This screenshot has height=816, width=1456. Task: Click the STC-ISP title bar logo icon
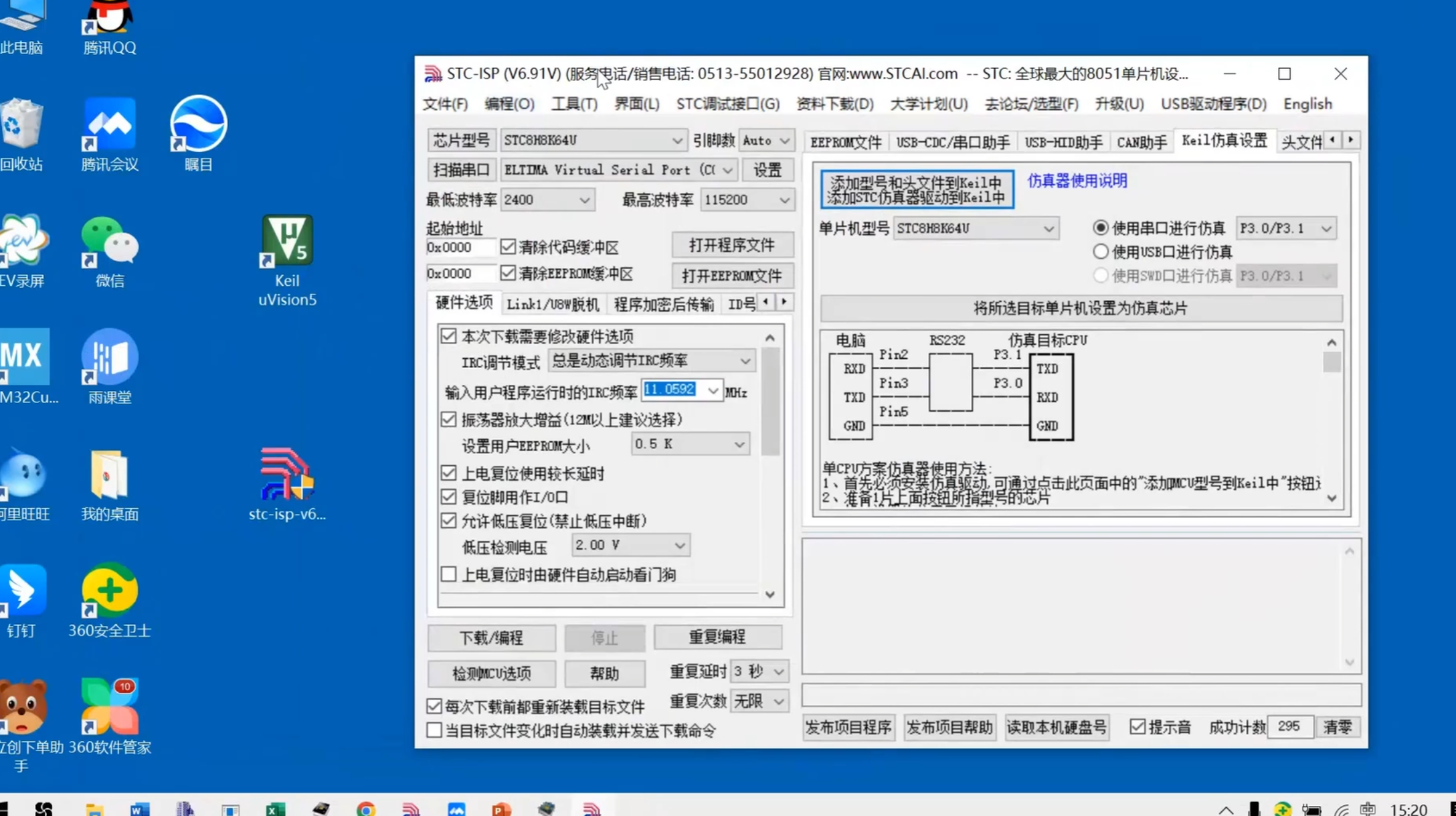coord(433,74)
